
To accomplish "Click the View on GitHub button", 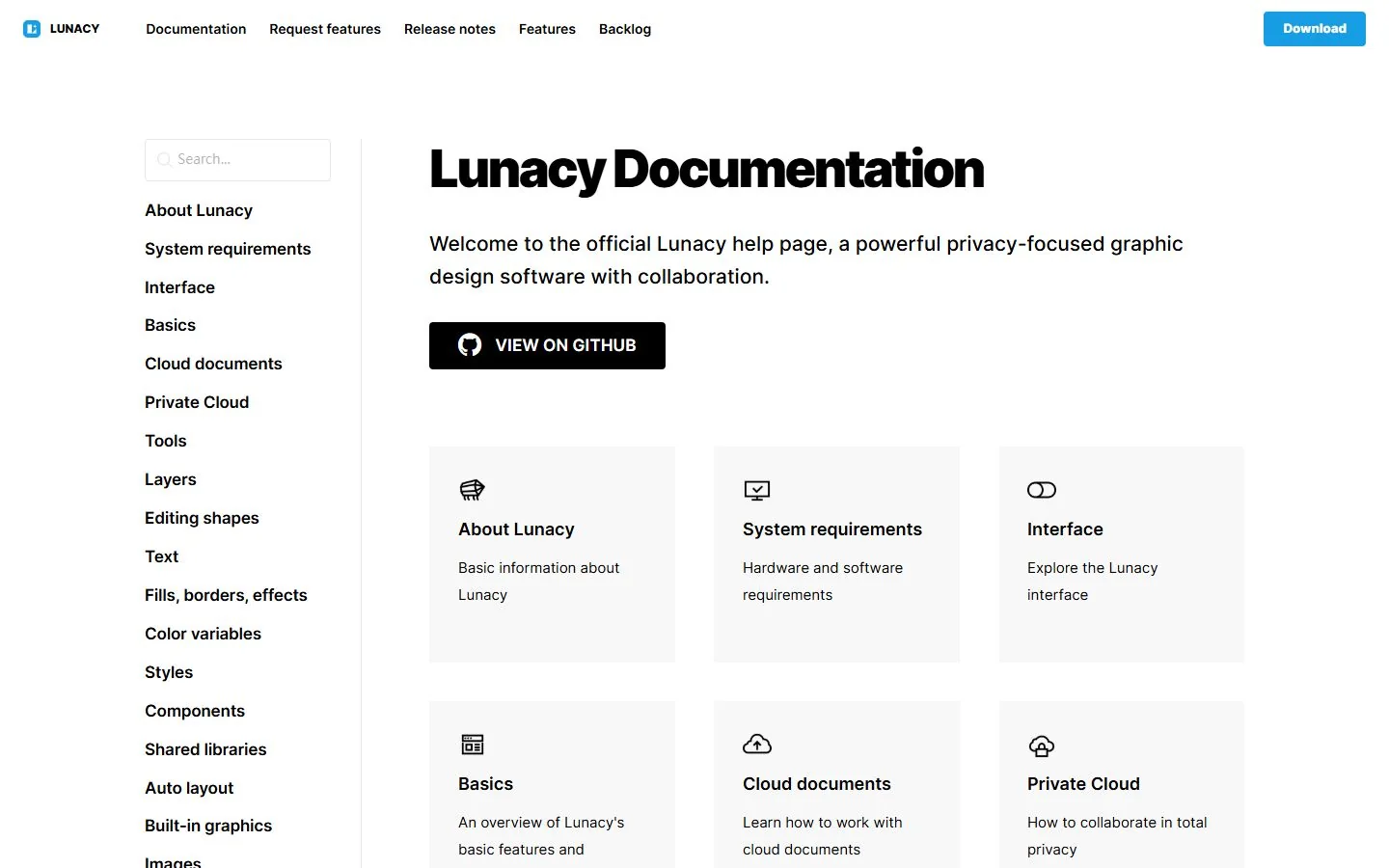I will click(x=547, y=345).
